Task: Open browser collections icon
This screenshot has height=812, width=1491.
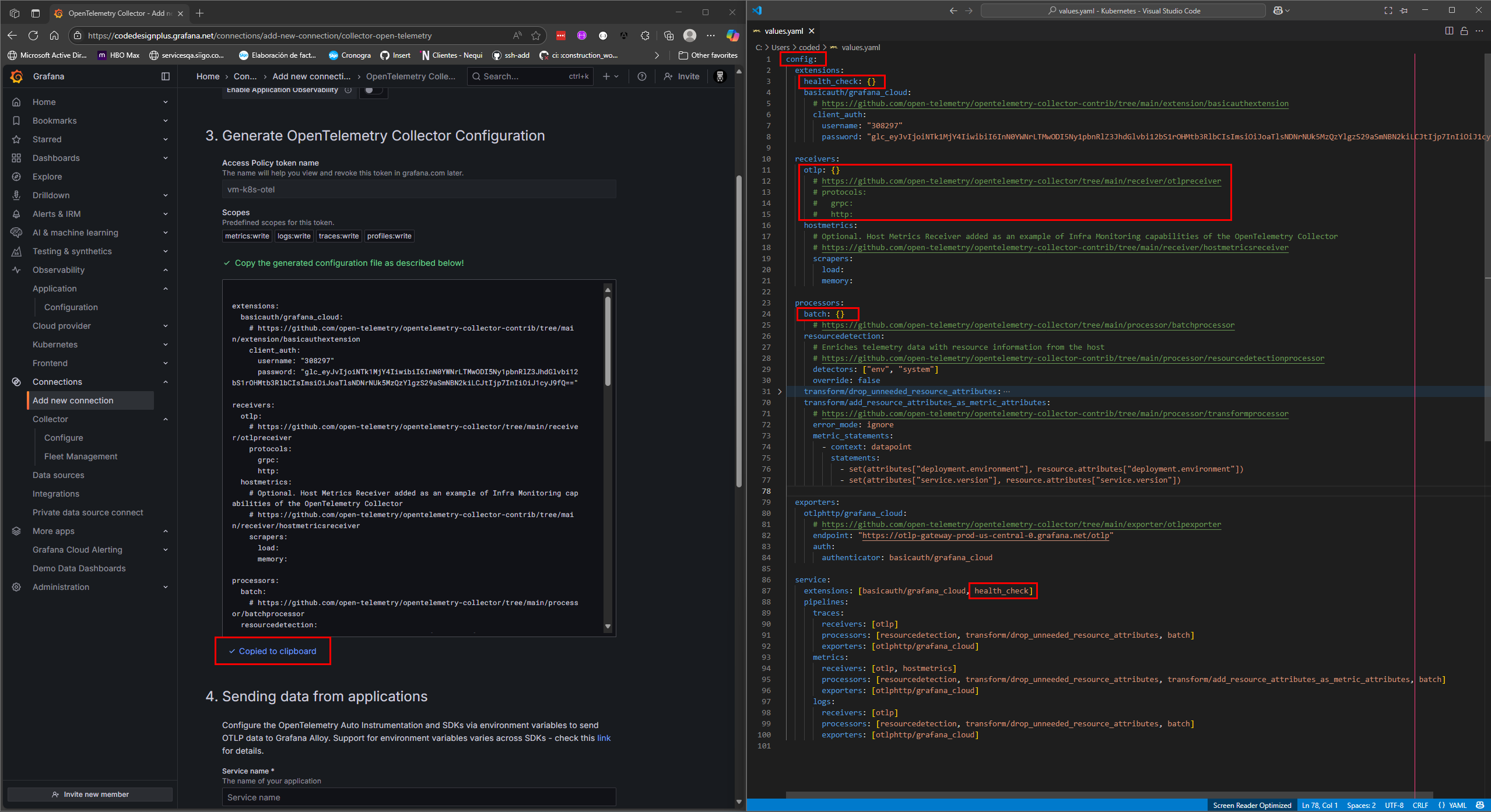Action: click(x=669, y=36)
